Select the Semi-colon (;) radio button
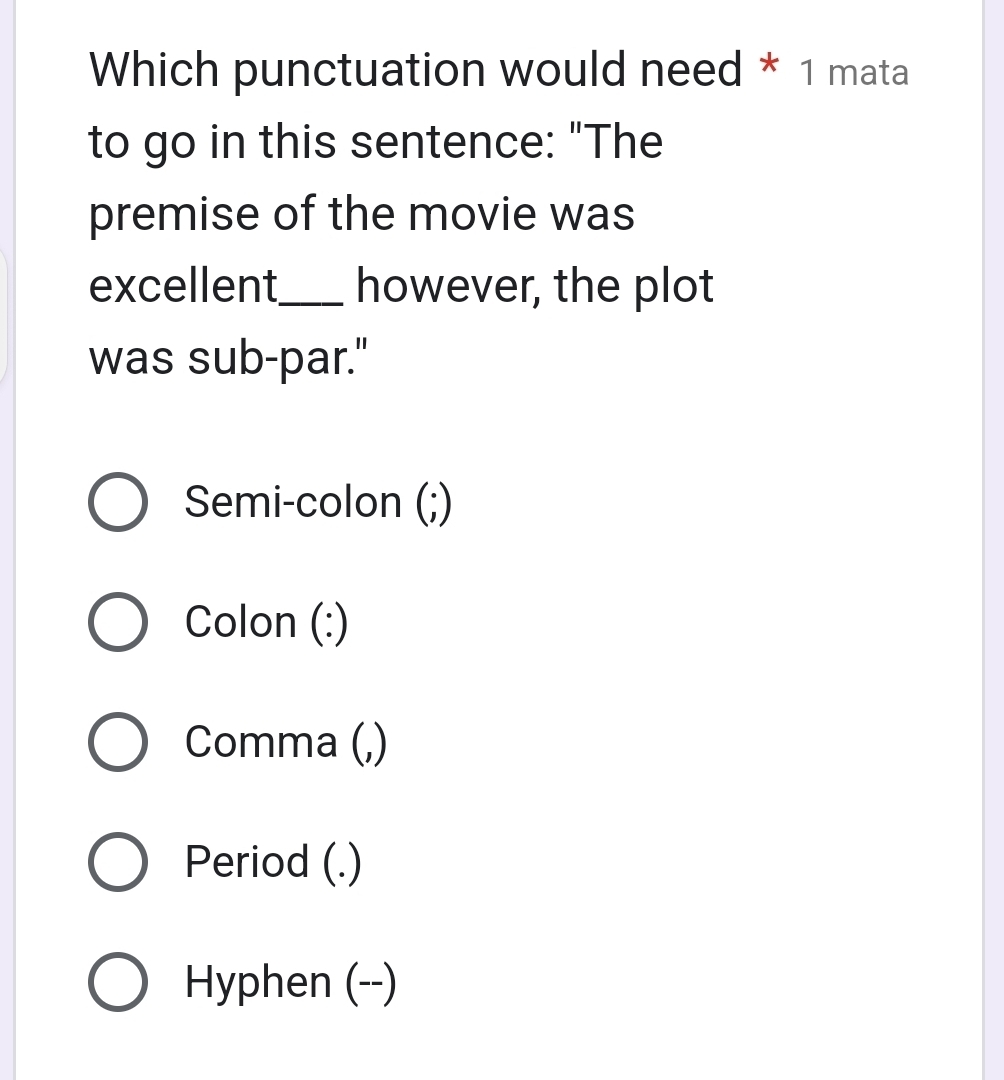Viewport: 1004px width, 1080px height. (119, 502)
